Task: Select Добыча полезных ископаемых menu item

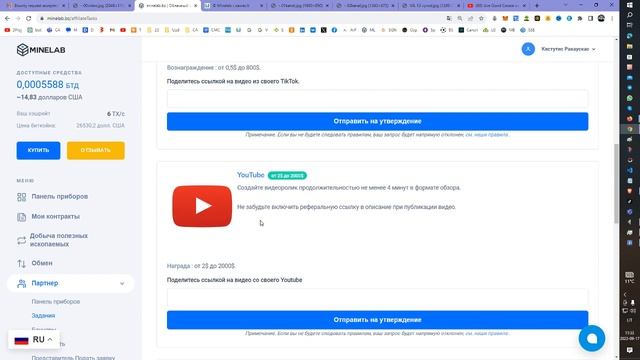Action: [x=59, y=240]
